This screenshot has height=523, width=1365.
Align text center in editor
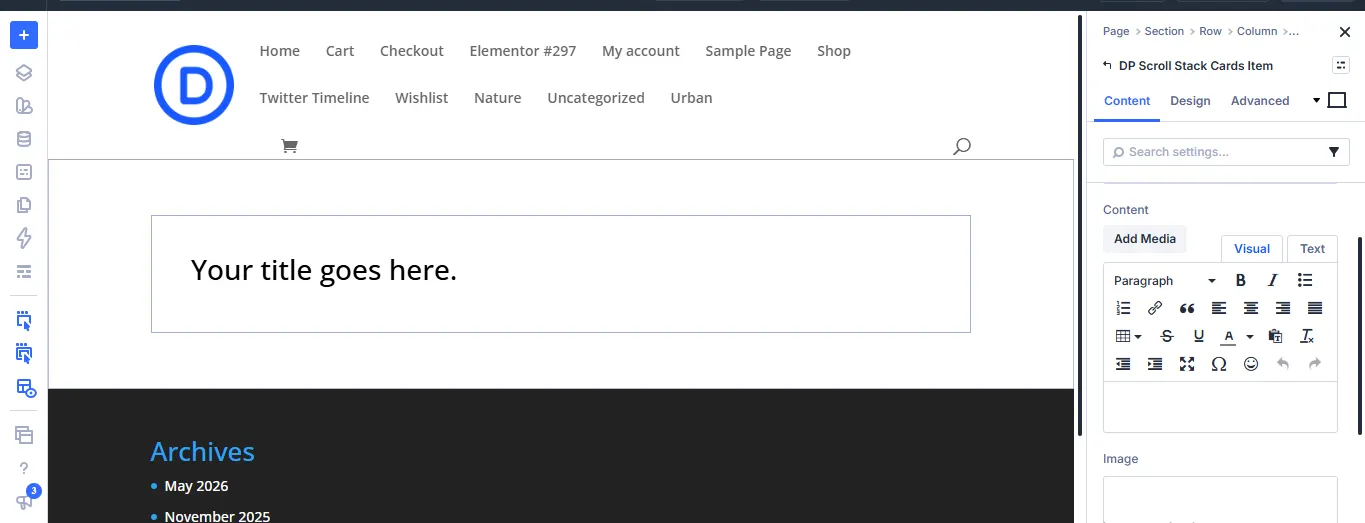click(1251, 308)
